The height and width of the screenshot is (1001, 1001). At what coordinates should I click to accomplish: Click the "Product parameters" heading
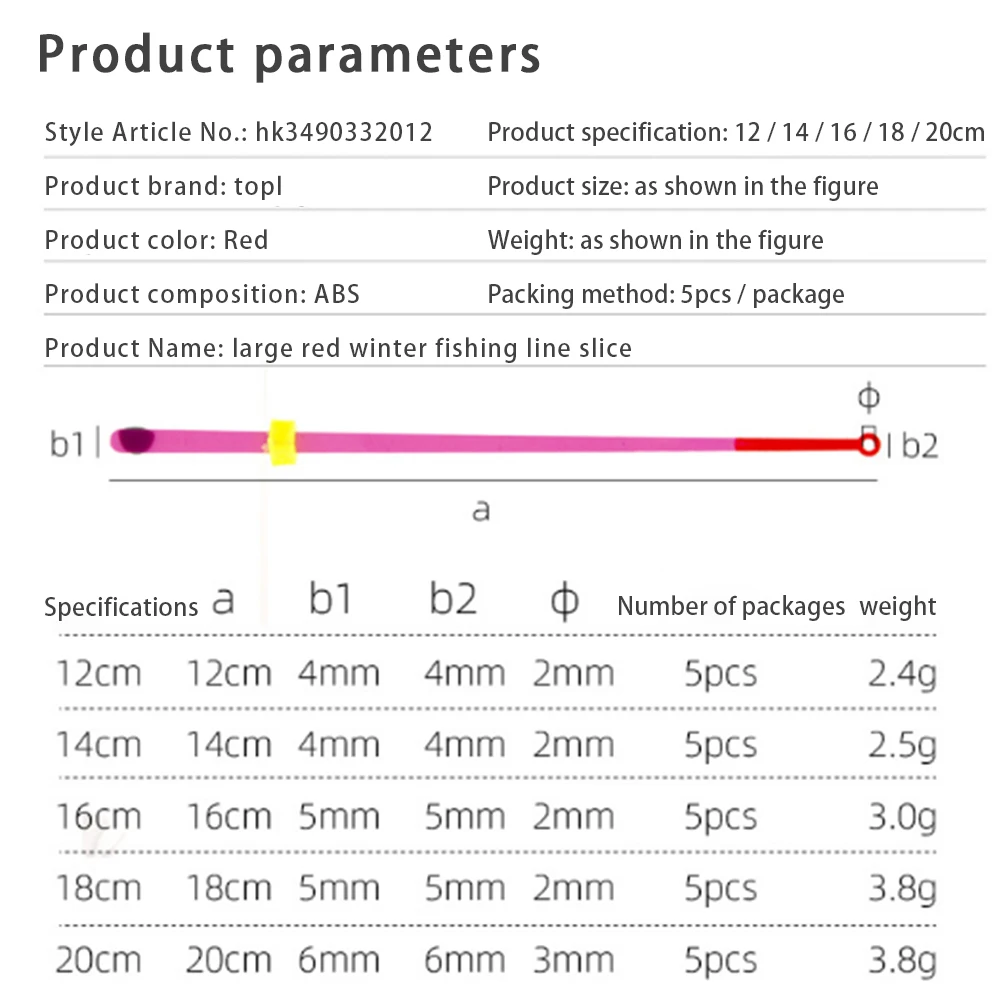(289, 56)
